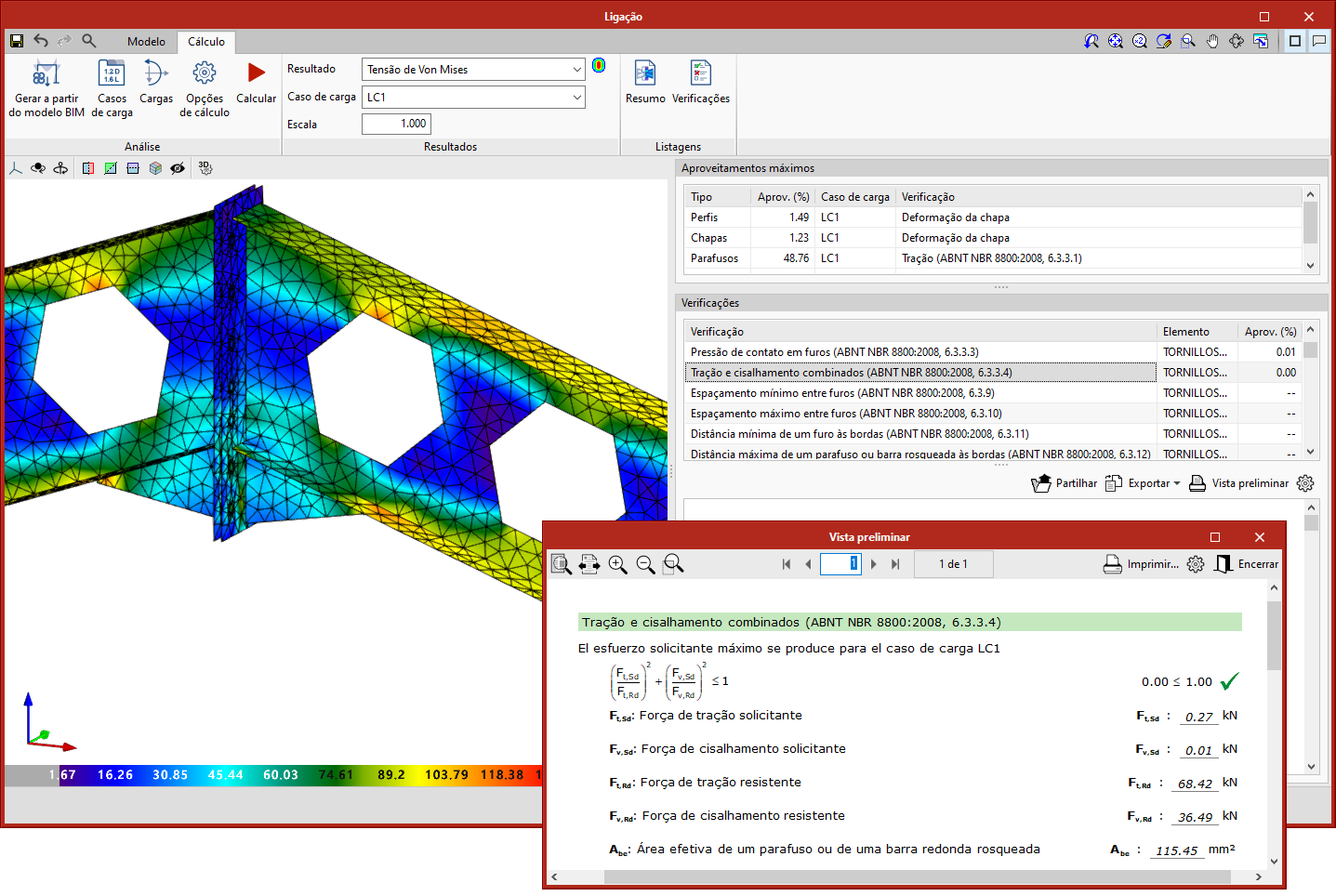Image resolution: width=1336 pixels, height=896 pixels.
Task: Toggle the 3D view mode icon
Action: (x=205, y=168)
